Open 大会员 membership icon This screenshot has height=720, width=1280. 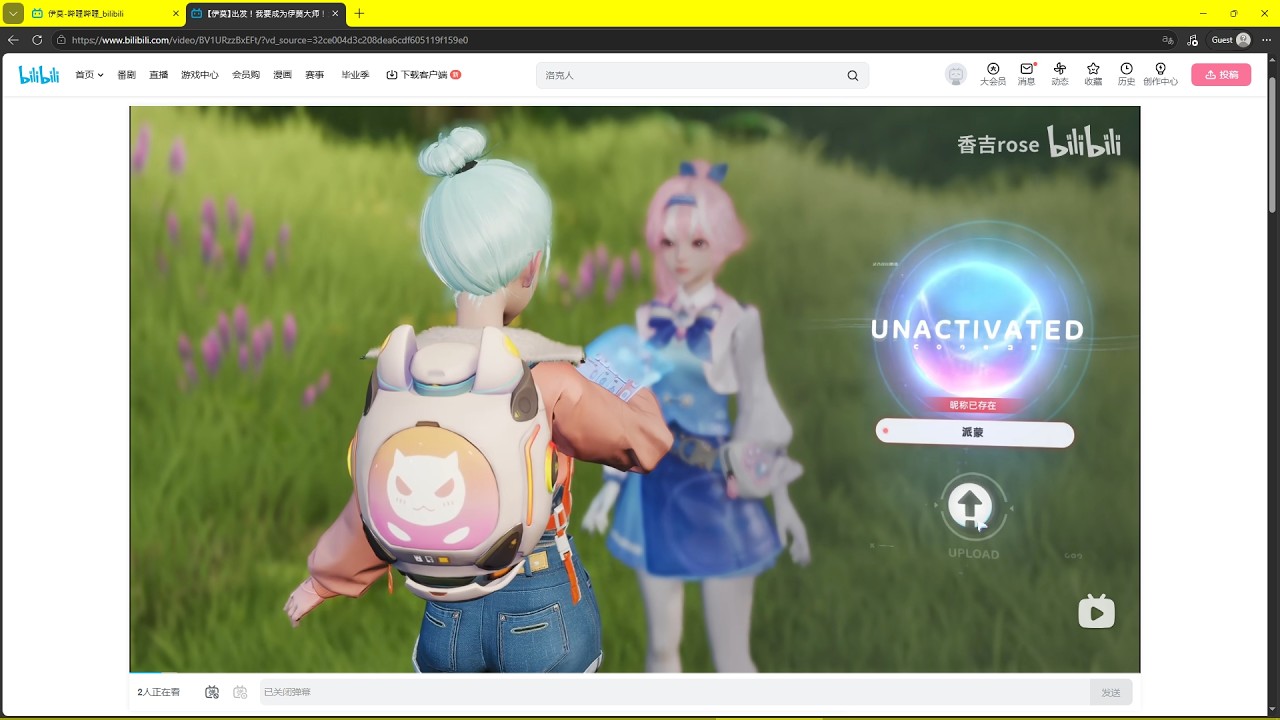click(x=993, y=74)
